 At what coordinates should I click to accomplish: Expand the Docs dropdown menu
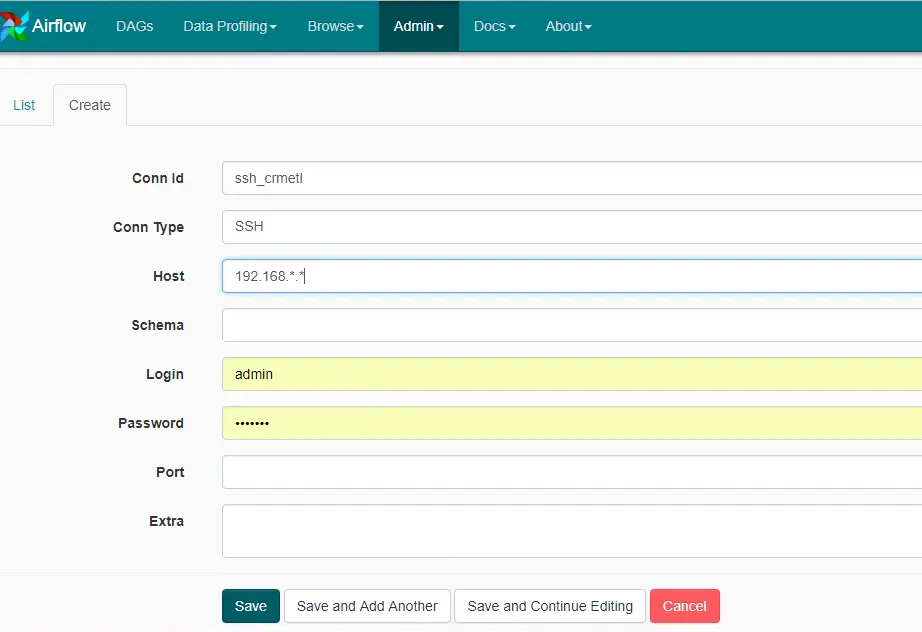(495, 26)
